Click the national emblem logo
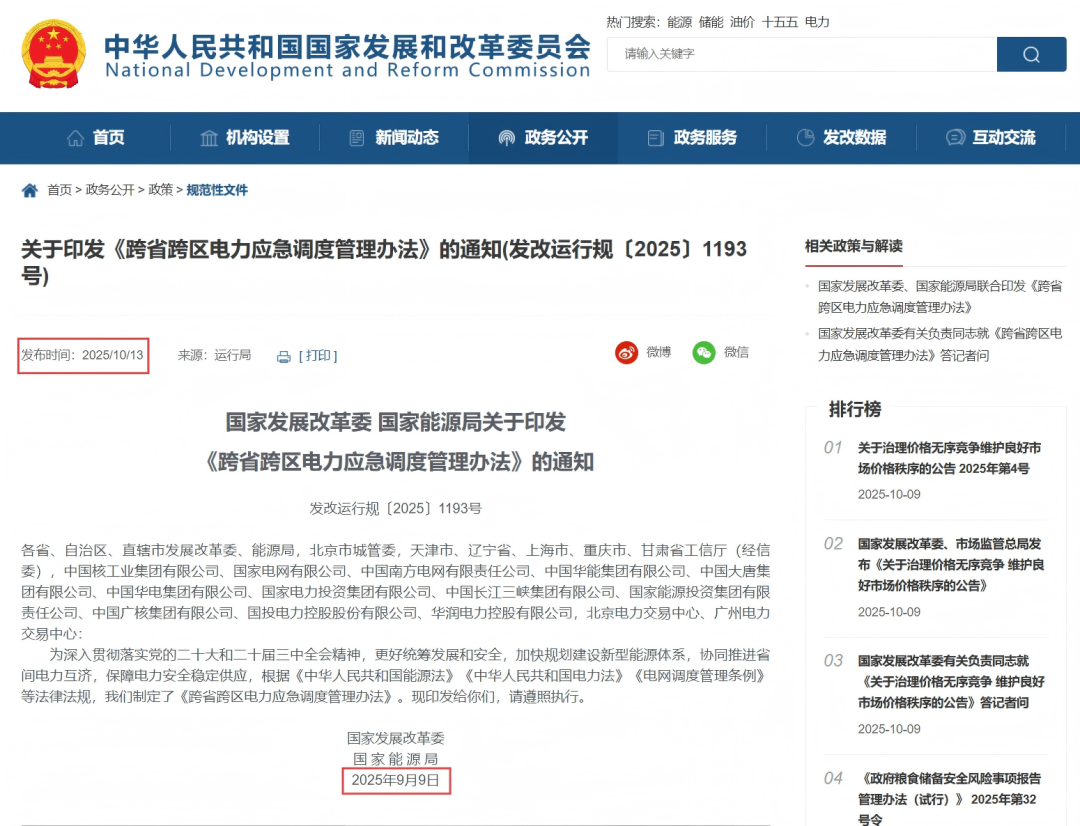The height and width of the screenshot is (826, 1080). tap(54, 54)
